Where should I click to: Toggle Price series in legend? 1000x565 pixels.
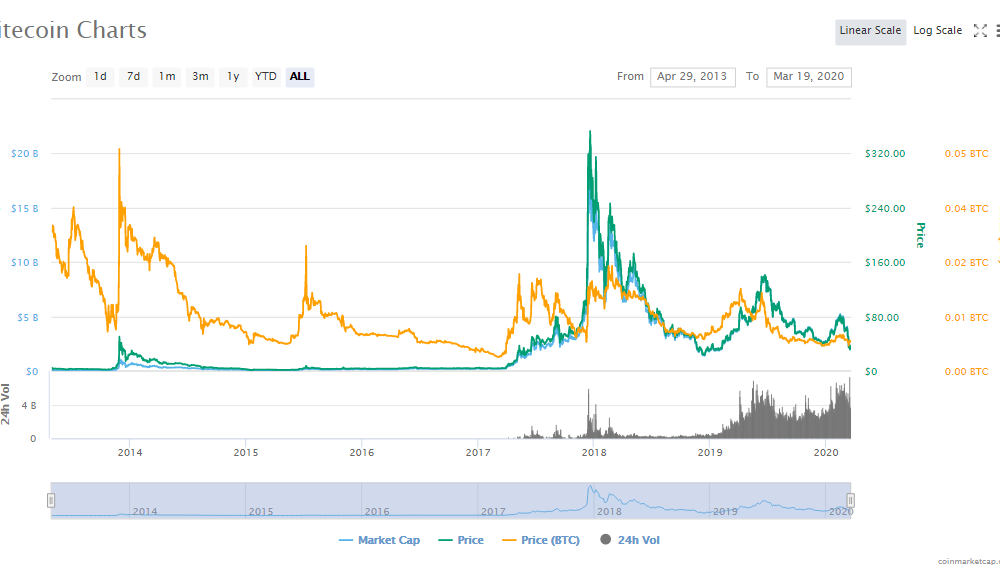(x=461, y=540)
